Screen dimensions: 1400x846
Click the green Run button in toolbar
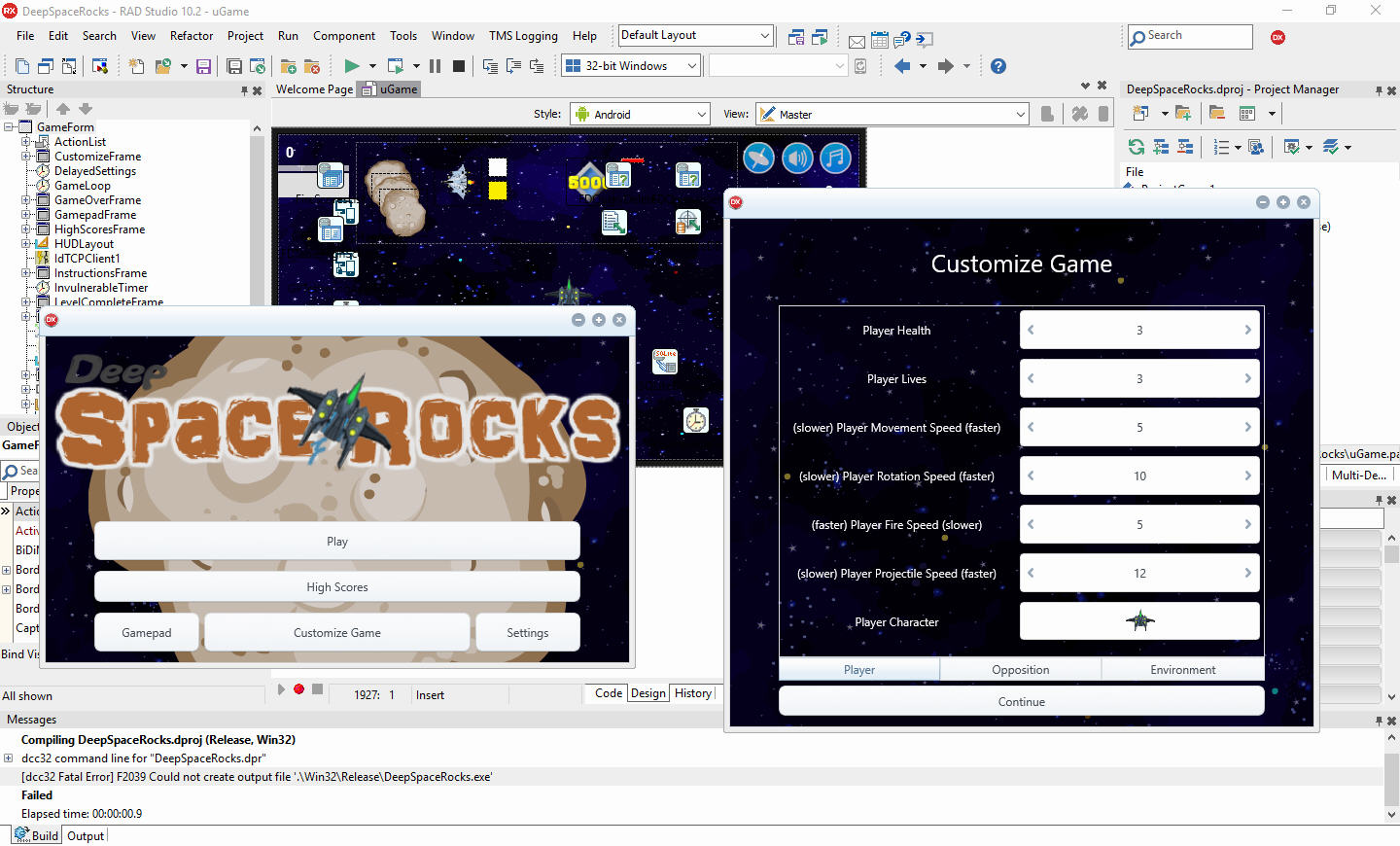coord(351,66)
